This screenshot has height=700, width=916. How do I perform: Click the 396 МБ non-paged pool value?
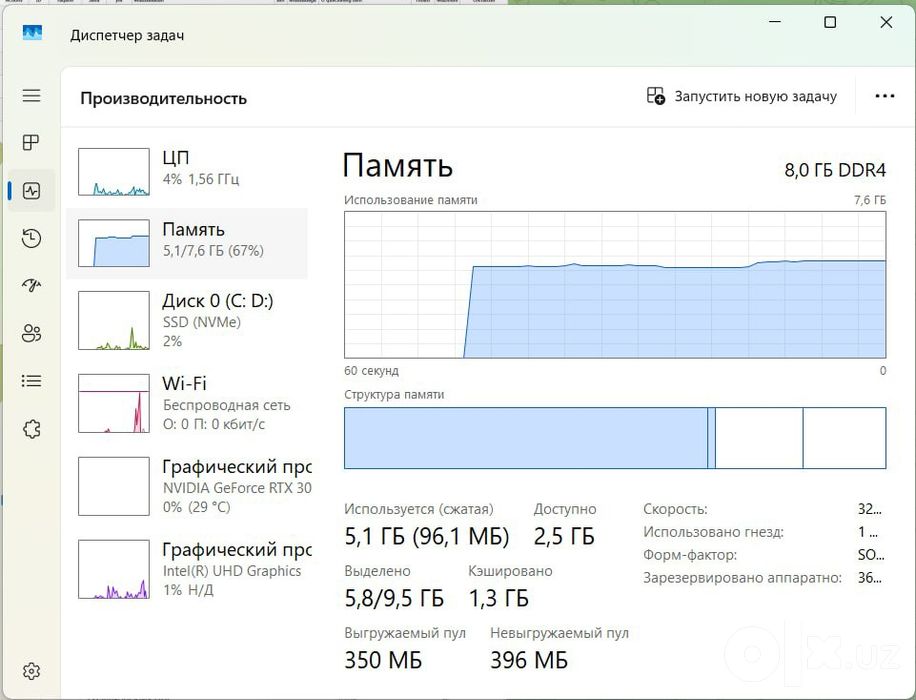tap(529, 660)
